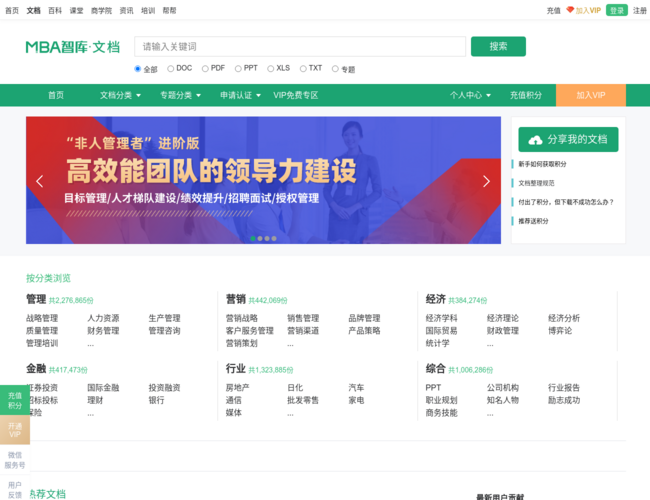Click the 管理 category heading
650x500 pixels.
pyautogui.click(x=36, y=299)
